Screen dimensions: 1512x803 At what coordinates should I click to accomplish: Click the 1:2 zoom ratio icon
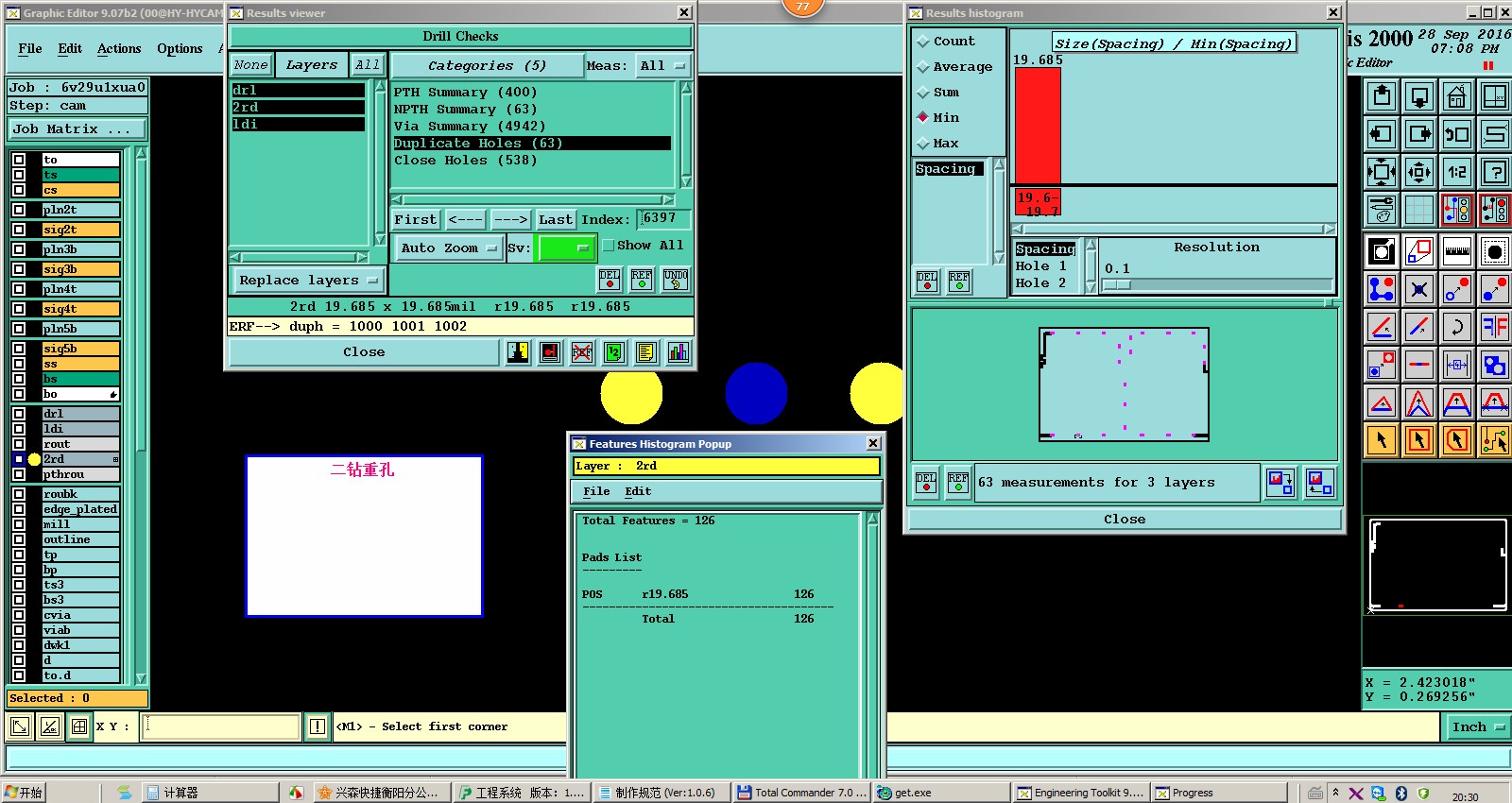(x=1457, y=172)
